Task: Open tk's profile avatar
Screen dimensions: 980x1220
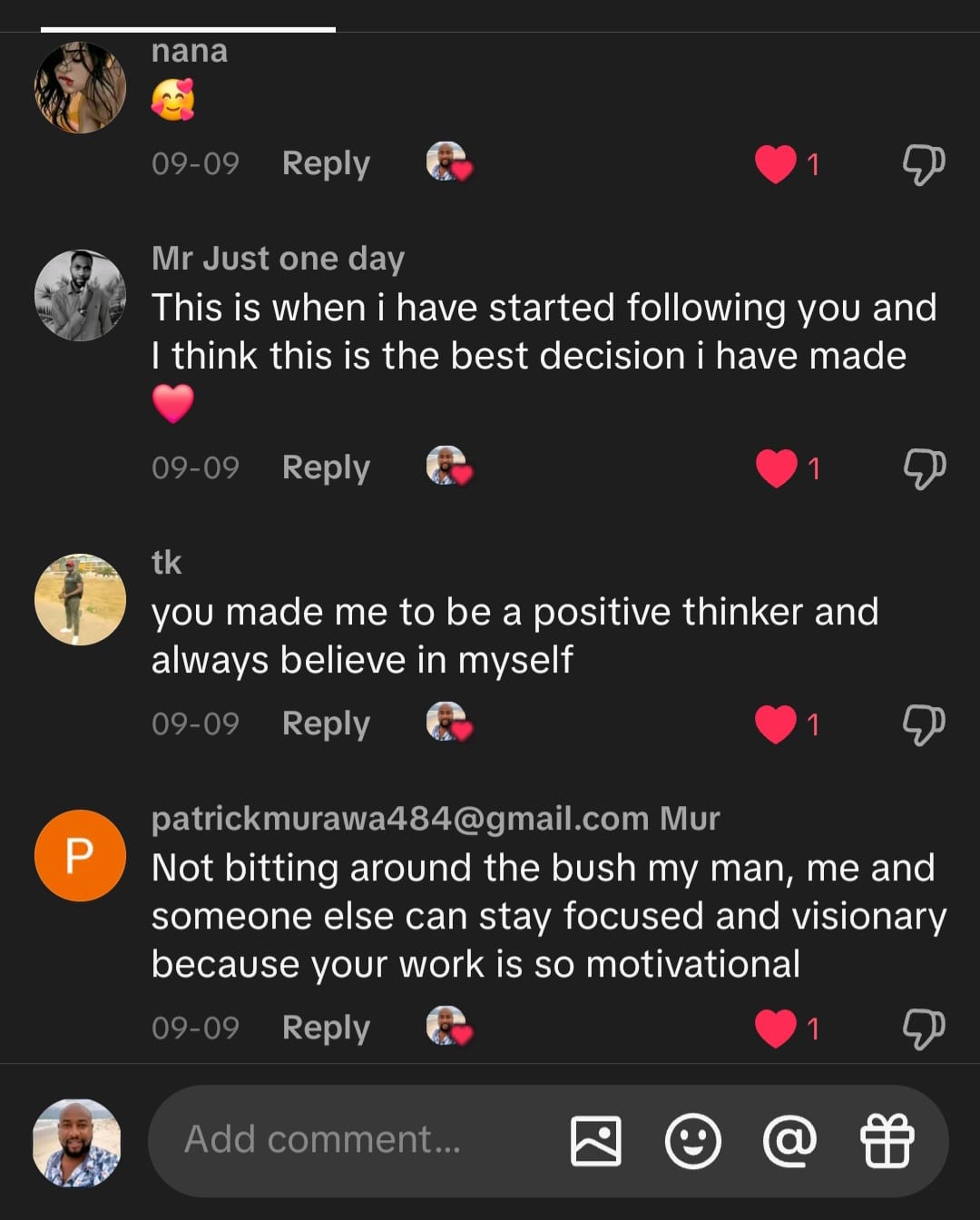Action: pyautogui.click(x=80, y=599)
